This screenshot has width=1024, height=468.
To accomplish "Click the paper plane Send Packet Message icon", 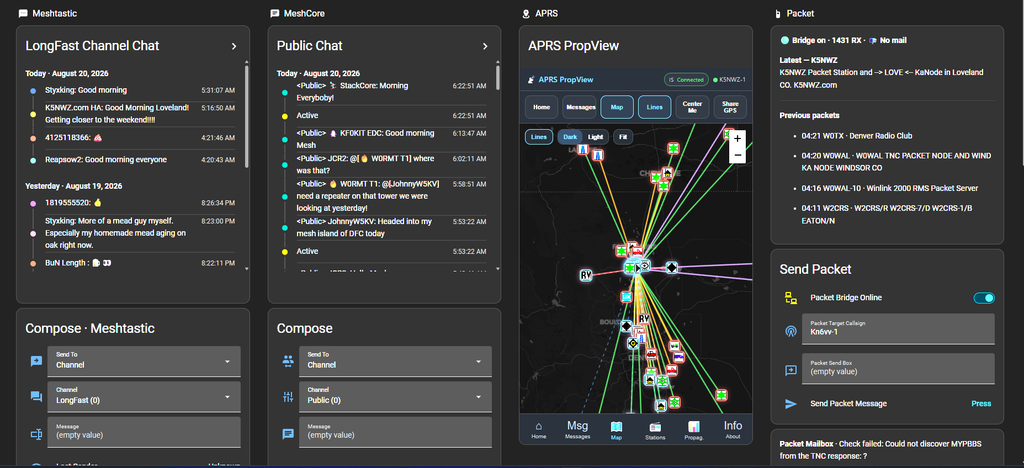I will click(x=791, y=404).
